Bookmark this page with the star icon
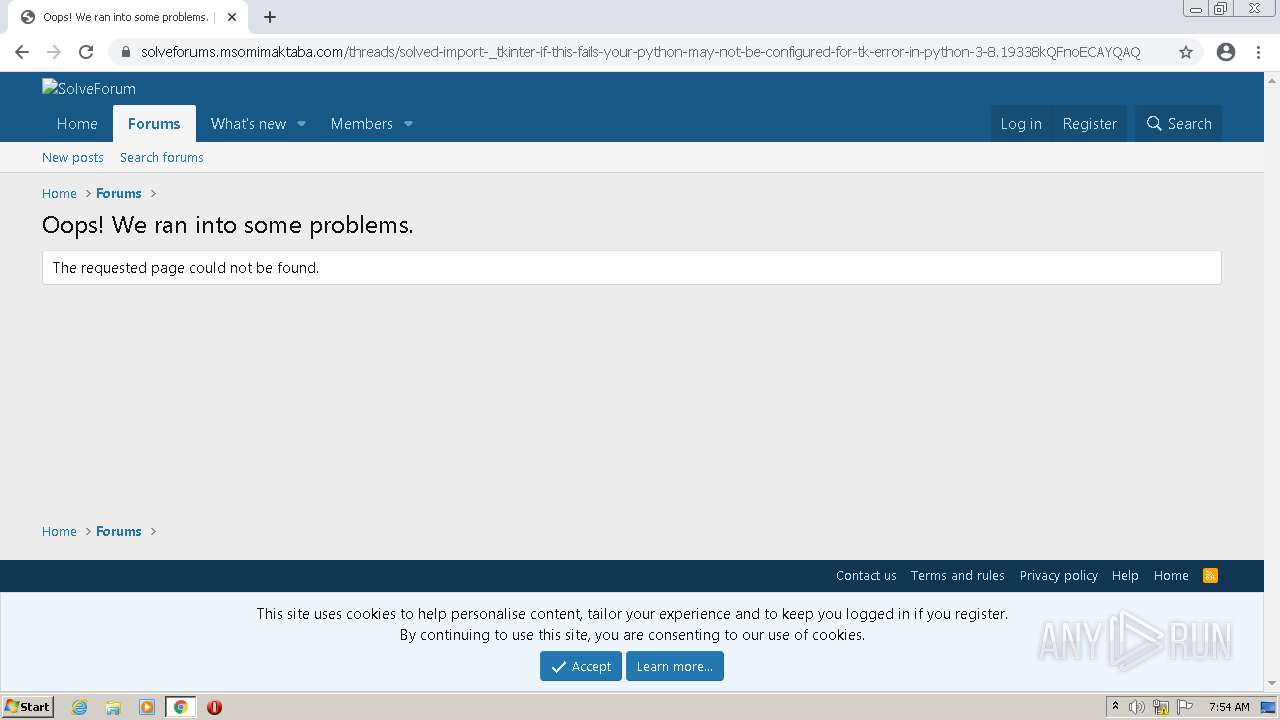The height and width of the screenshot is (720, 1280). 1186,52
